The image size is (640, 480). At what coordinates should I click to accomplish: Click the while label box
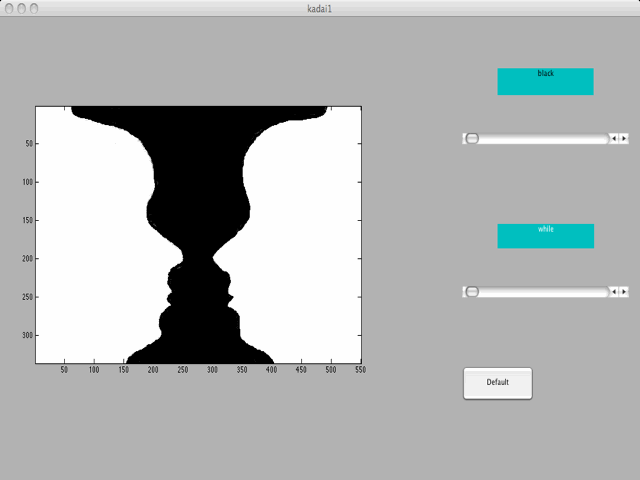pyautogui.click(x=545, y=236)
